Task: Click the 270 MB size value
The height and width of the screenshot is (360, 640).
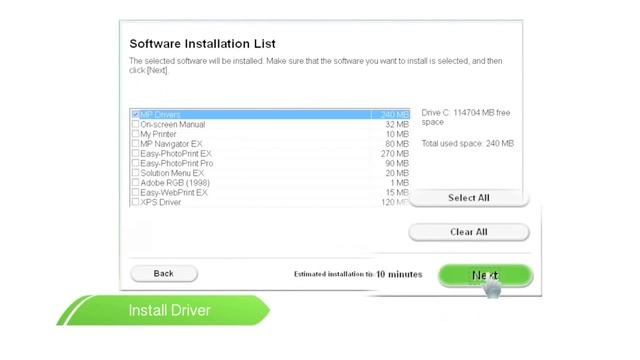Action: [x=395, y=154]
